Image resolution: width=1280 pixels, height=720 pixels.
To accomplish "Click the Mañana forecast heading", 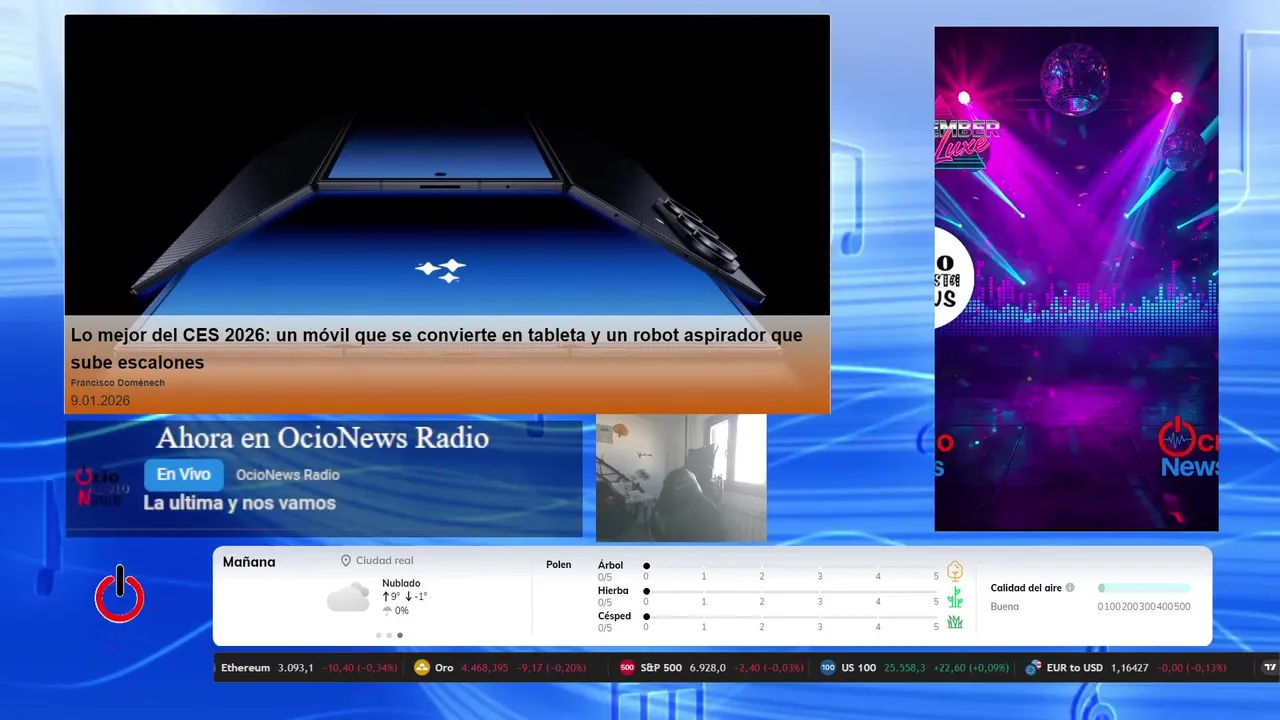I will tap(249, 562).
